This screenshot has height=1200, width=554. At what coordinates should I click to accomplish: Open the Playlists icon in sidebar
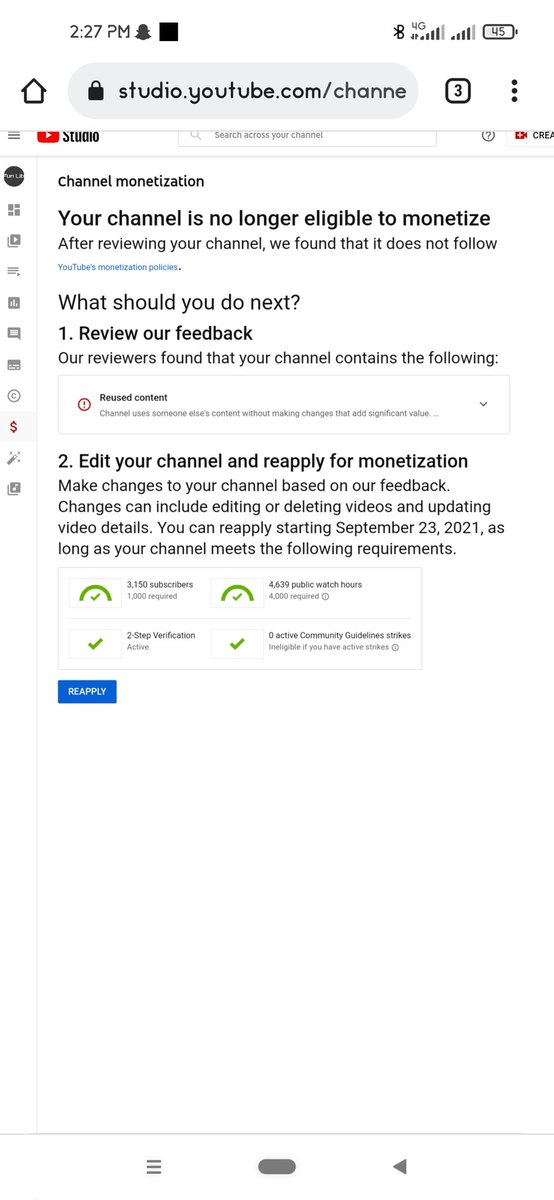click(14, 271)
